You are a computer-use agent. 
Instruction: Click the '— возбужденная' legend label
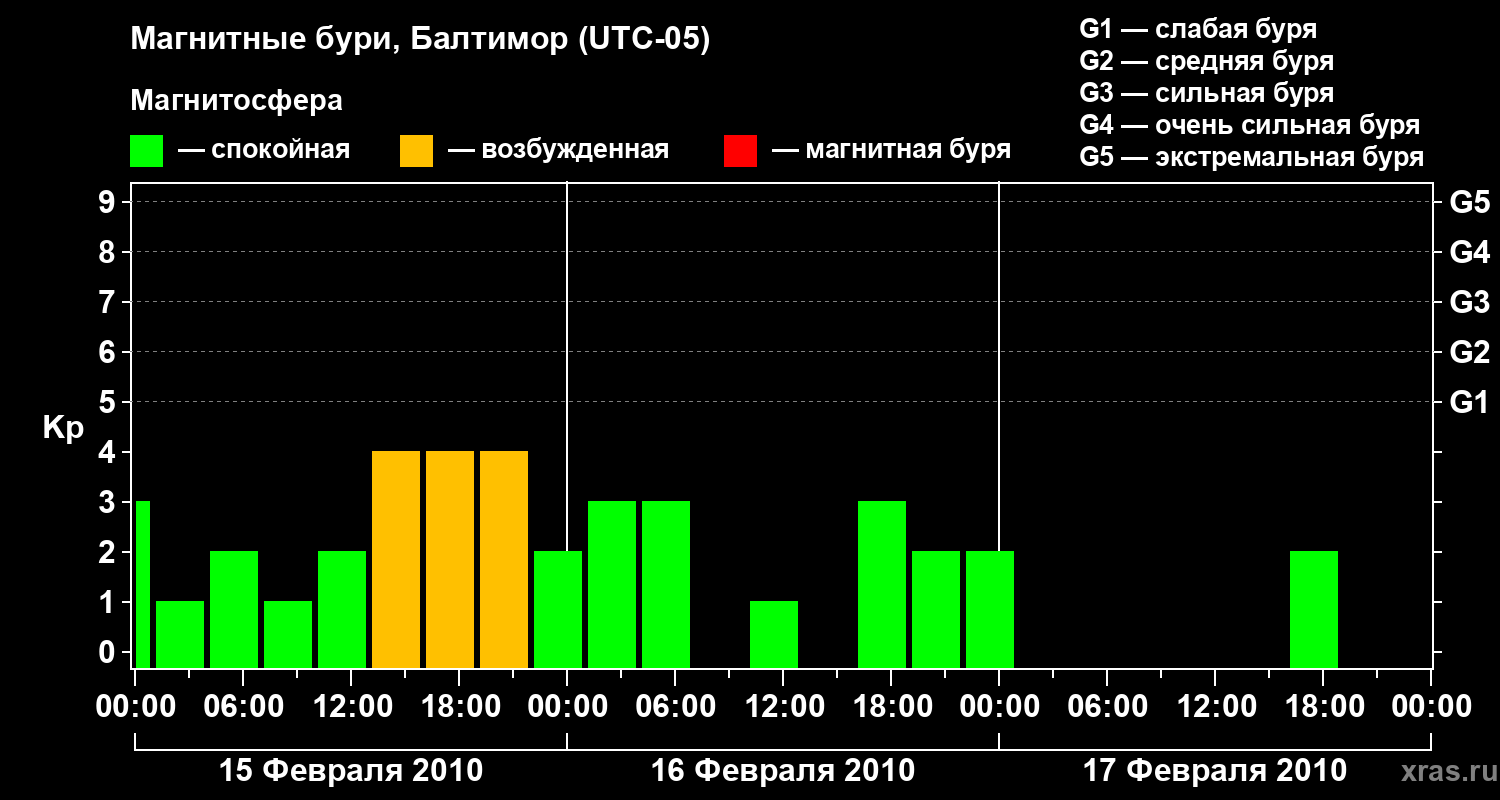(x=558, y=150)
